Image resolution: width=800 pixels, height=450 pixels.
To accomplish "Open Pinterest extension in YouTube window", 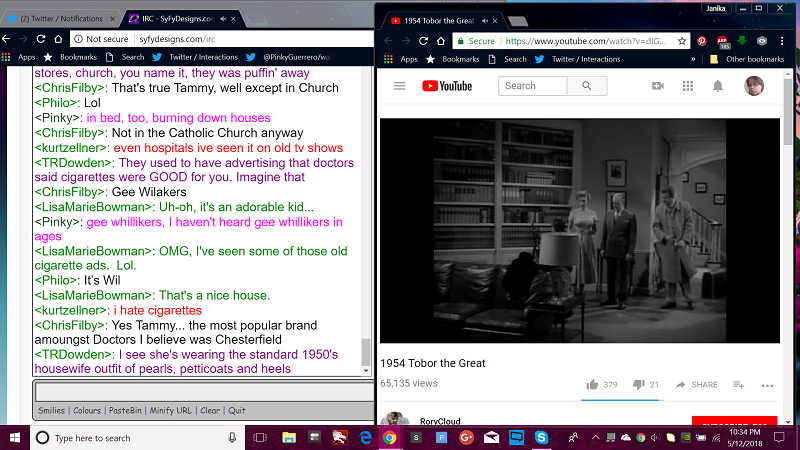I will click(x=702, y=41).
